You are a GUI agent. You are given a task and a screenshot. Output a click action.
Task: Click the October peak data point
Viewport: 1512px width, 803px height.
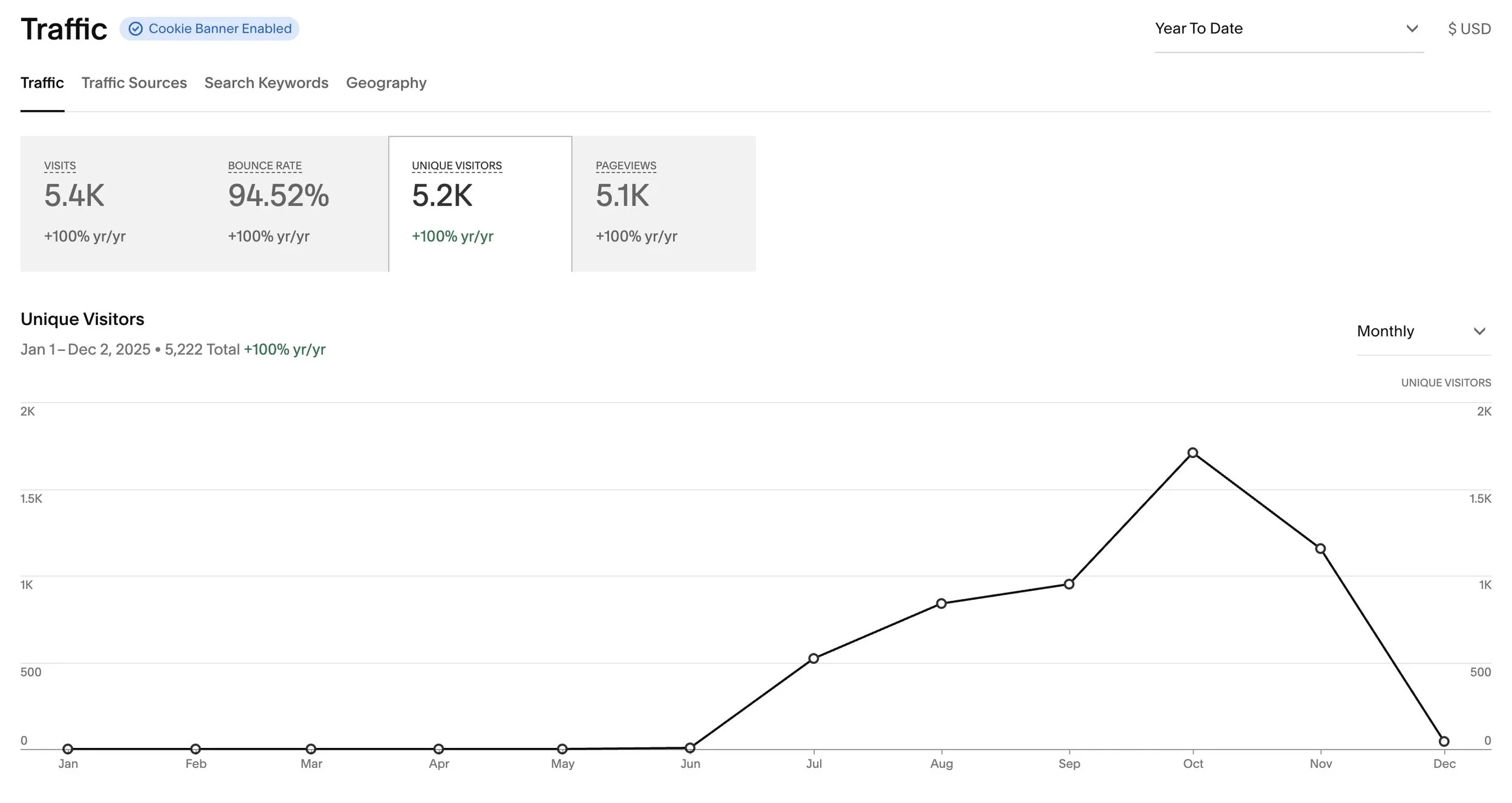[1193, 453]
